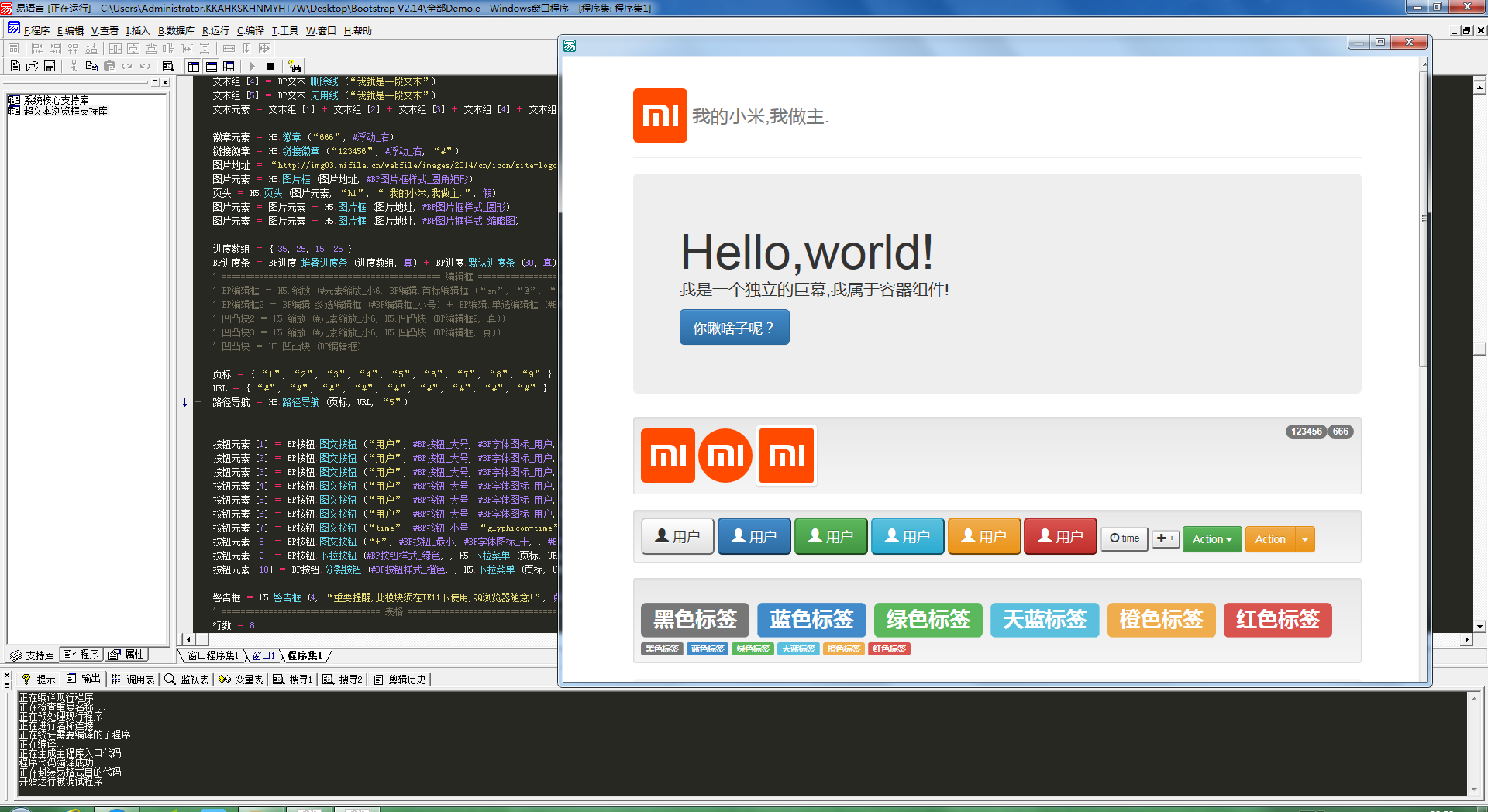Click the large 红色标签 label
This screenshot has height=812, width=1488.
(x=1277, y=620)
